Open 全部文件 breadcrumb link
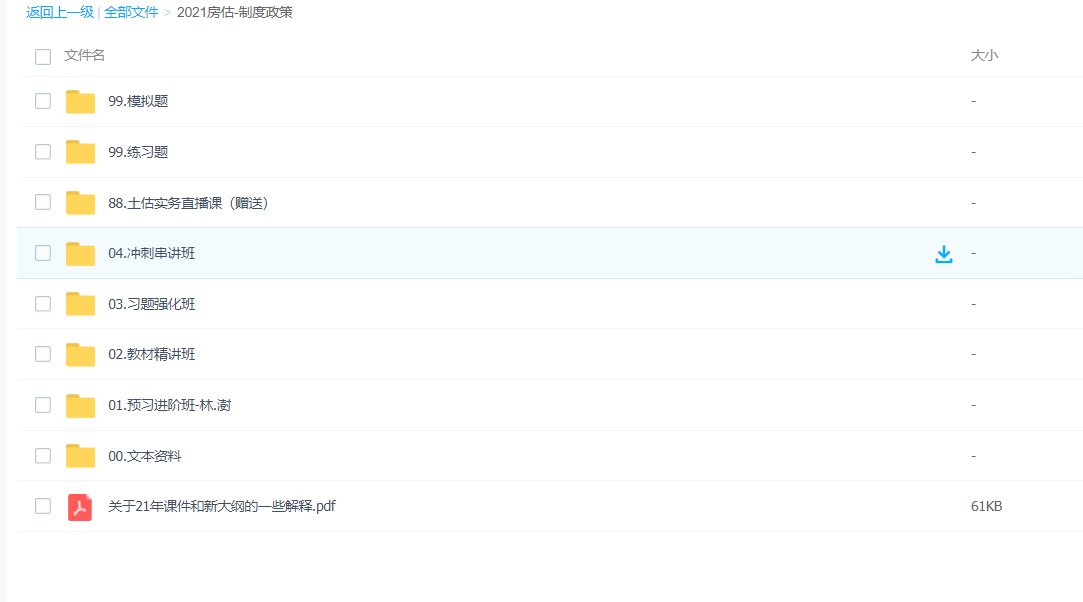The width and height of the screenshot is (1083, 602). coord(131,12)
